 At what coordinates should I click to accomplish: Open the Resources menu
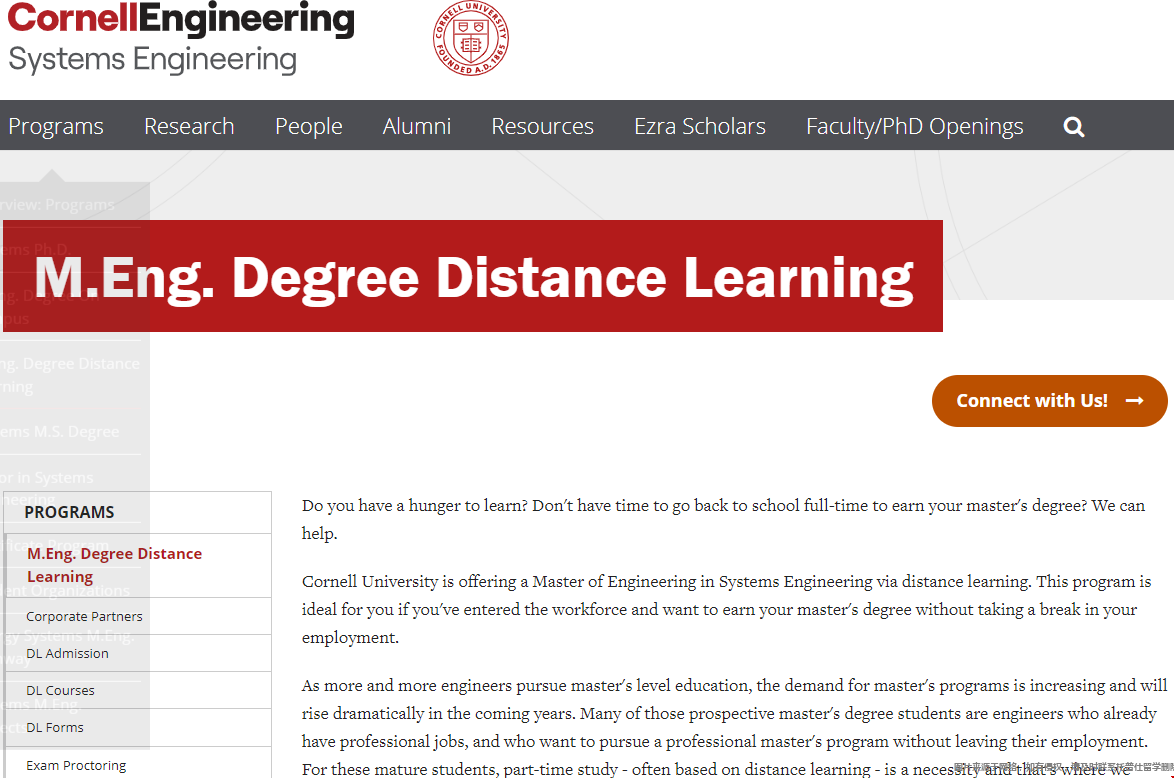[543, 126]
